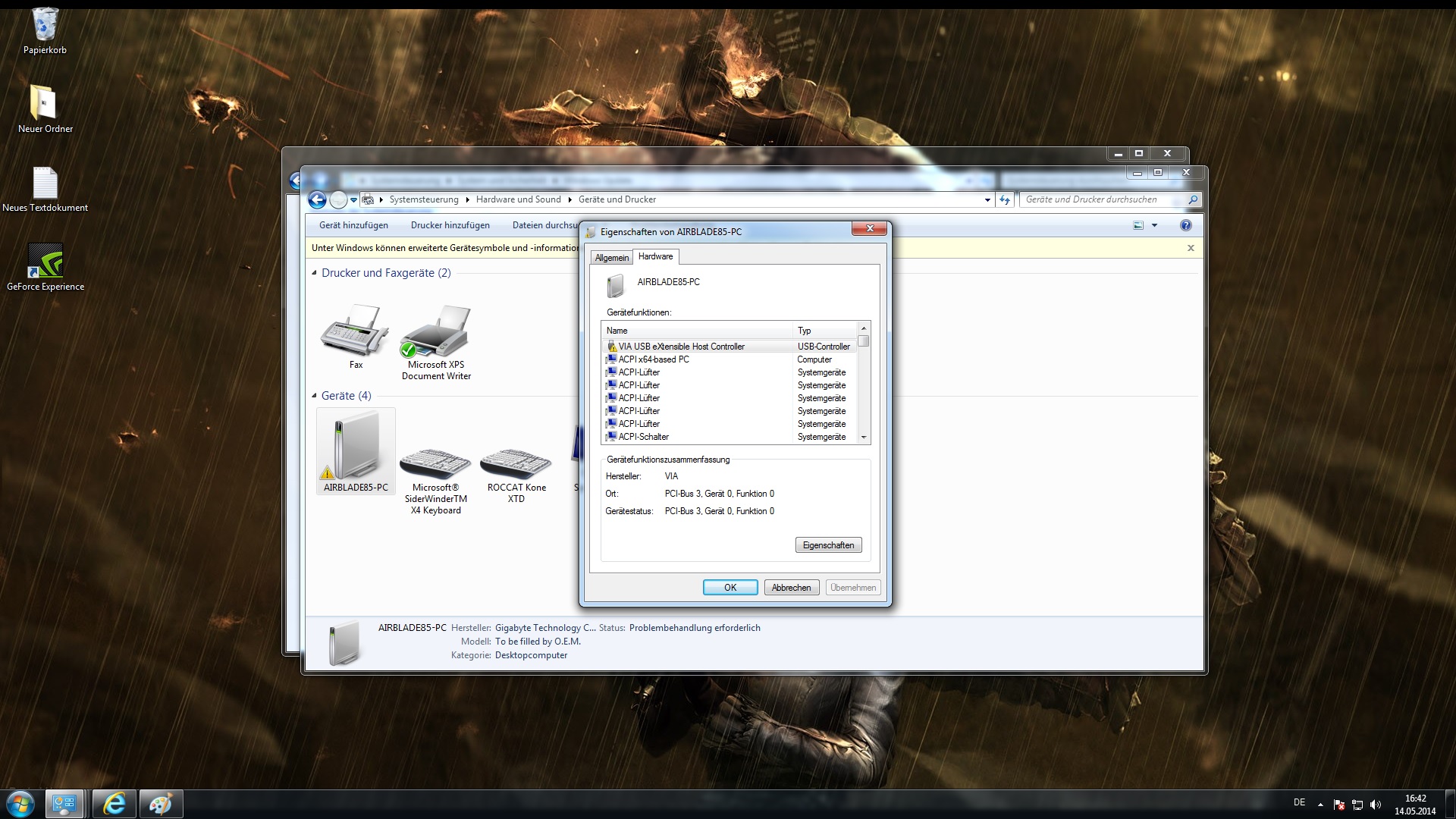
Task: Select the ROCCAT Kone XTD device
Action: pyautogui.click(x=516, y=464)
